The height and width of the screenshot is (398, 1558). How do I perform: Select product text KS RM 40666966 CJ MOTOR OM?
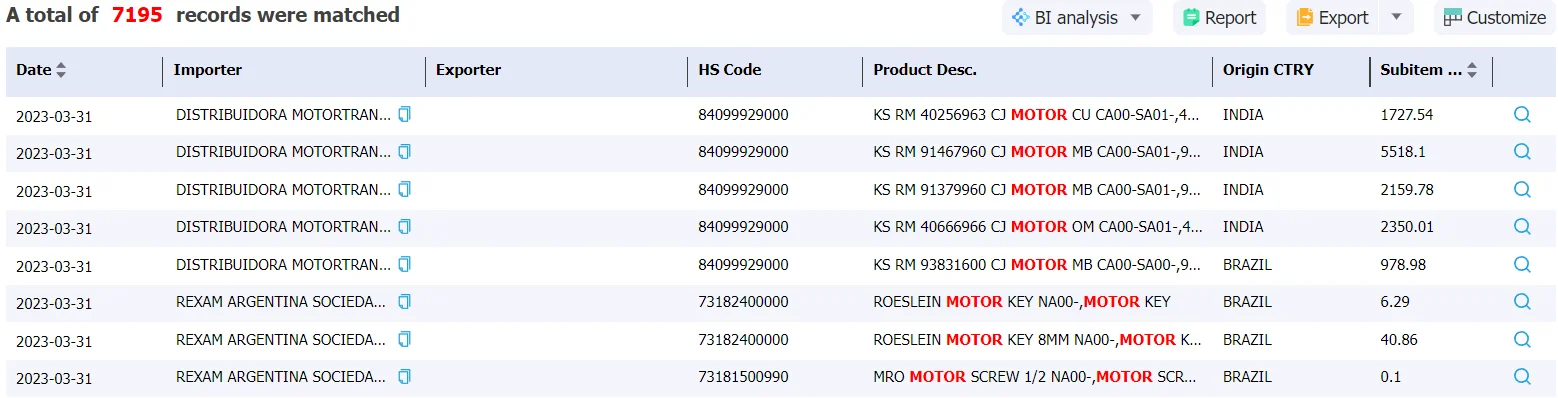[983, 227]
